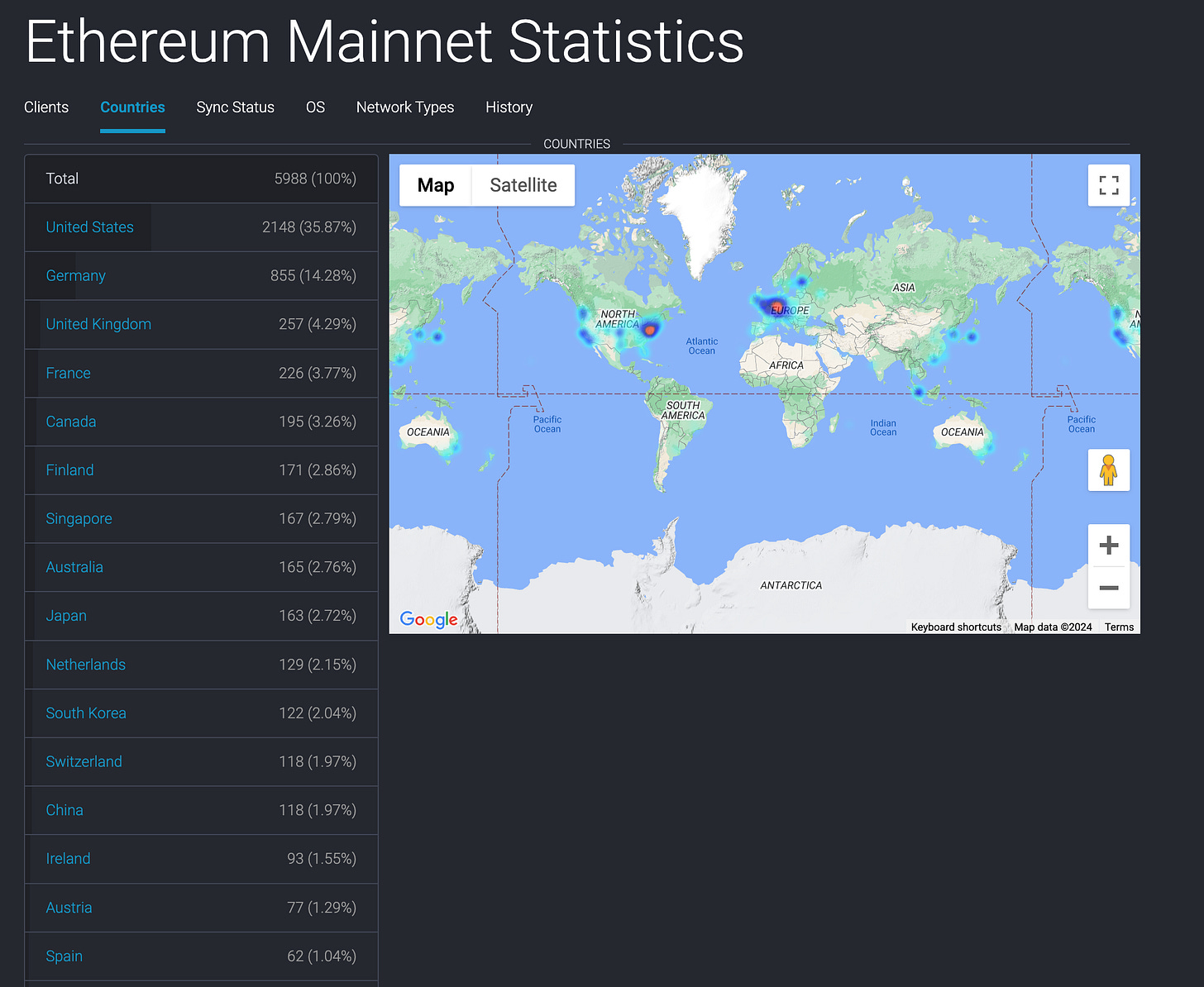
Task: Select Ireland from the list
Action: point(68,859)
